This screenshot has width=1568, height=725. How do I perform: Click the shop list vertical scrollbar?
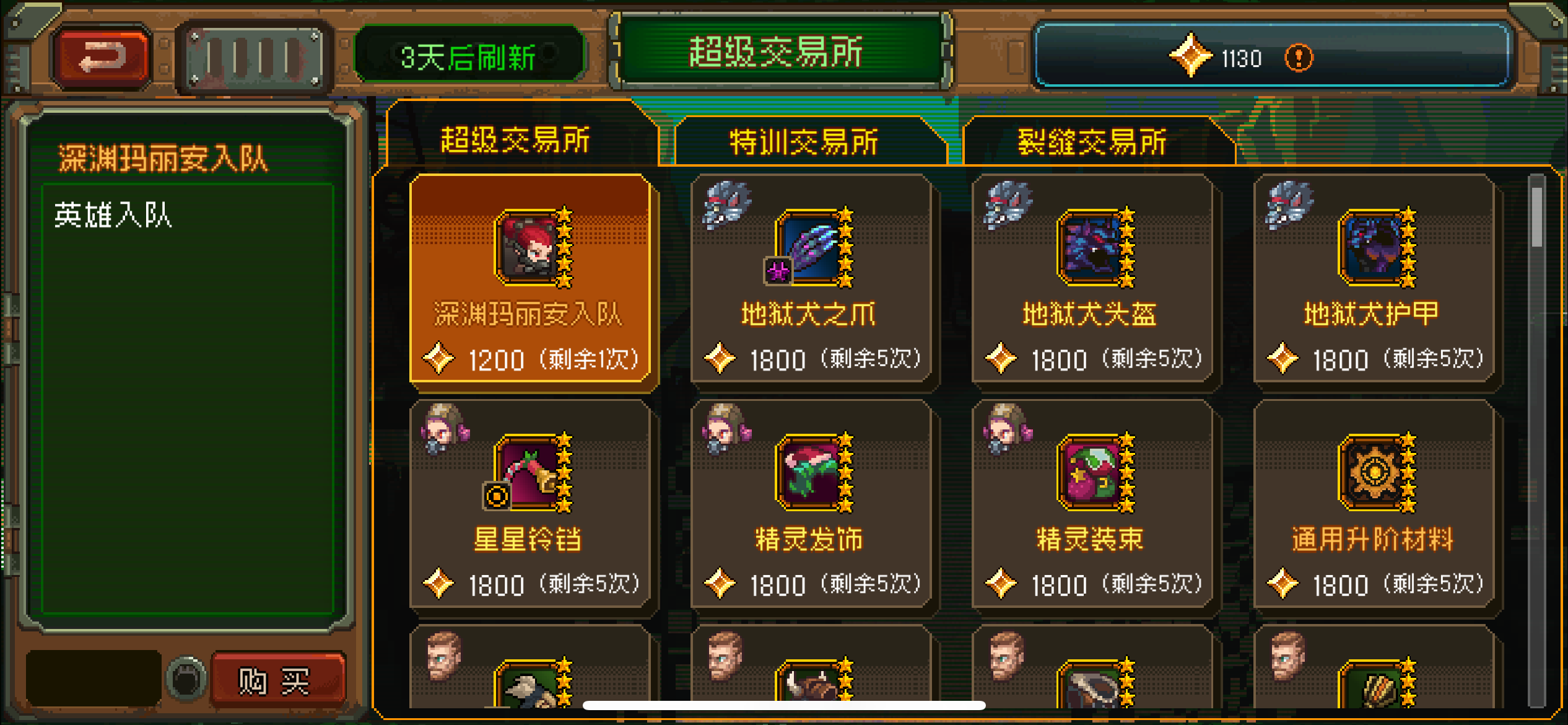click(1536, 440)
